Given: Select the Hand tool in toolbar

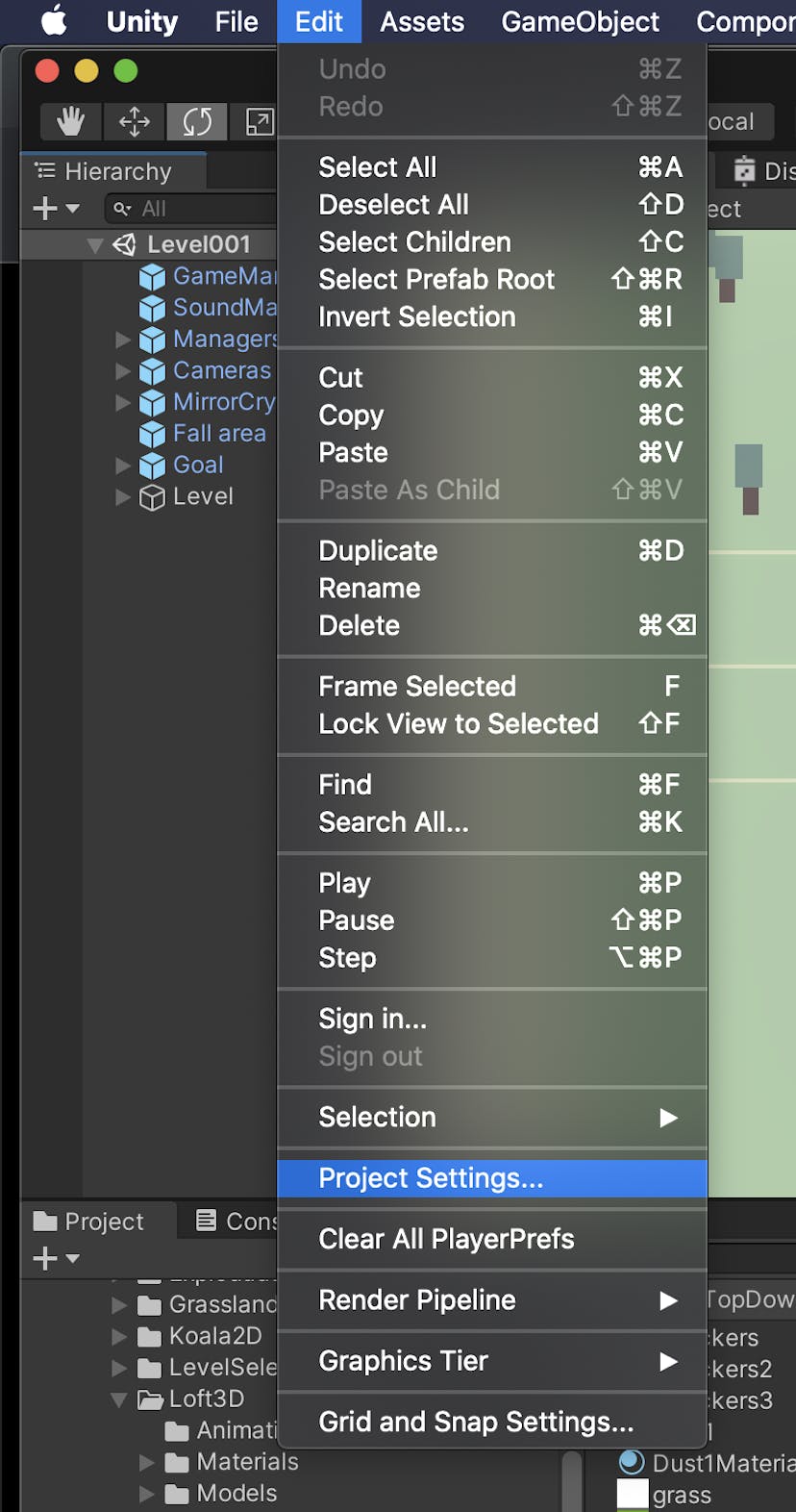Looking at the screenshot, I should [70, 121].
